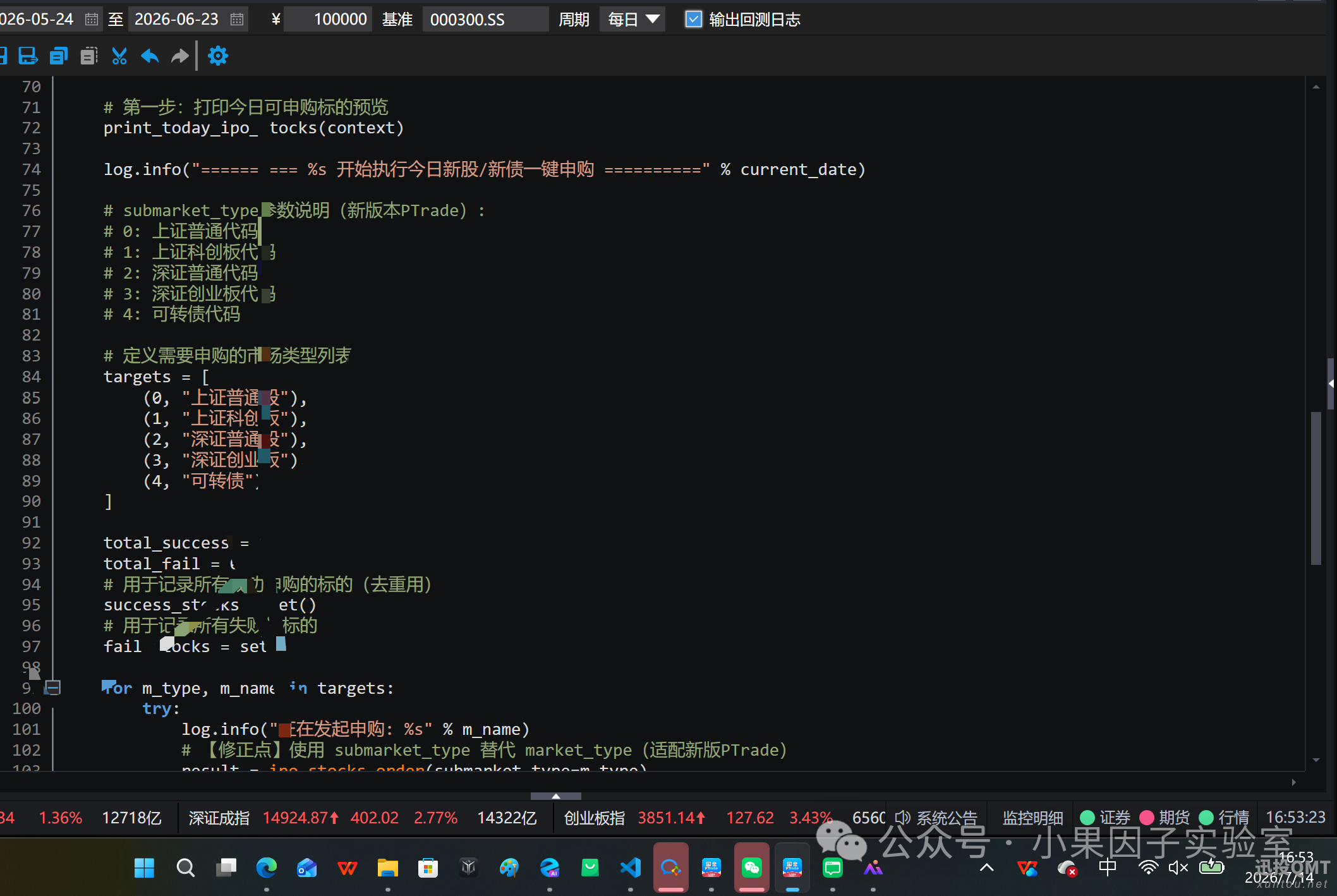The height and width of the screenshot is (896, 1337).
Task: Click the Chinese input method 中 indicator
Action: pyautogui.click(x=1108, y=868)
